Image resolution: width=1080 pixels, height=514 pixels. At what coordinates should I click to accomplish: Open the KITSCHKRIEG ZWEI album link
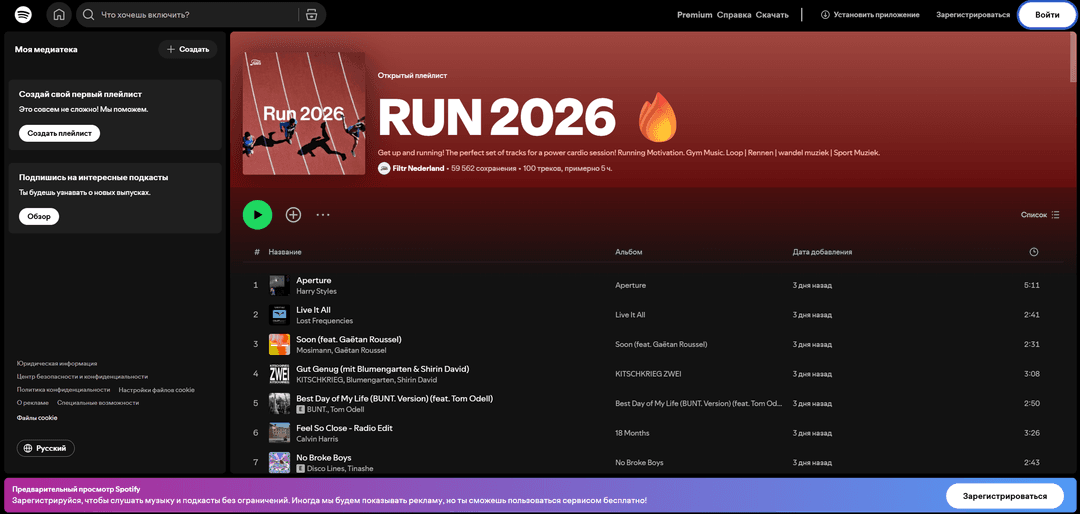point(649,374)
